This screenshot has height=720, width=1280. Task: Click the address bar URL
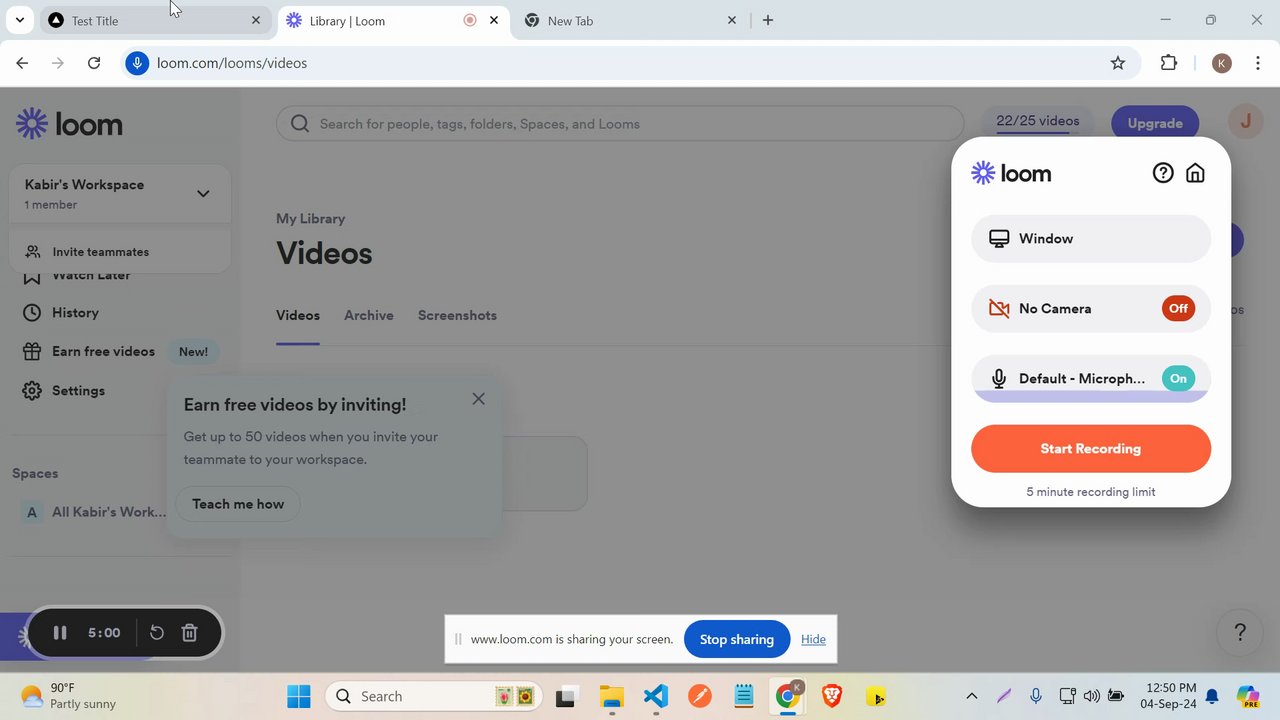[x=232, y=63]
